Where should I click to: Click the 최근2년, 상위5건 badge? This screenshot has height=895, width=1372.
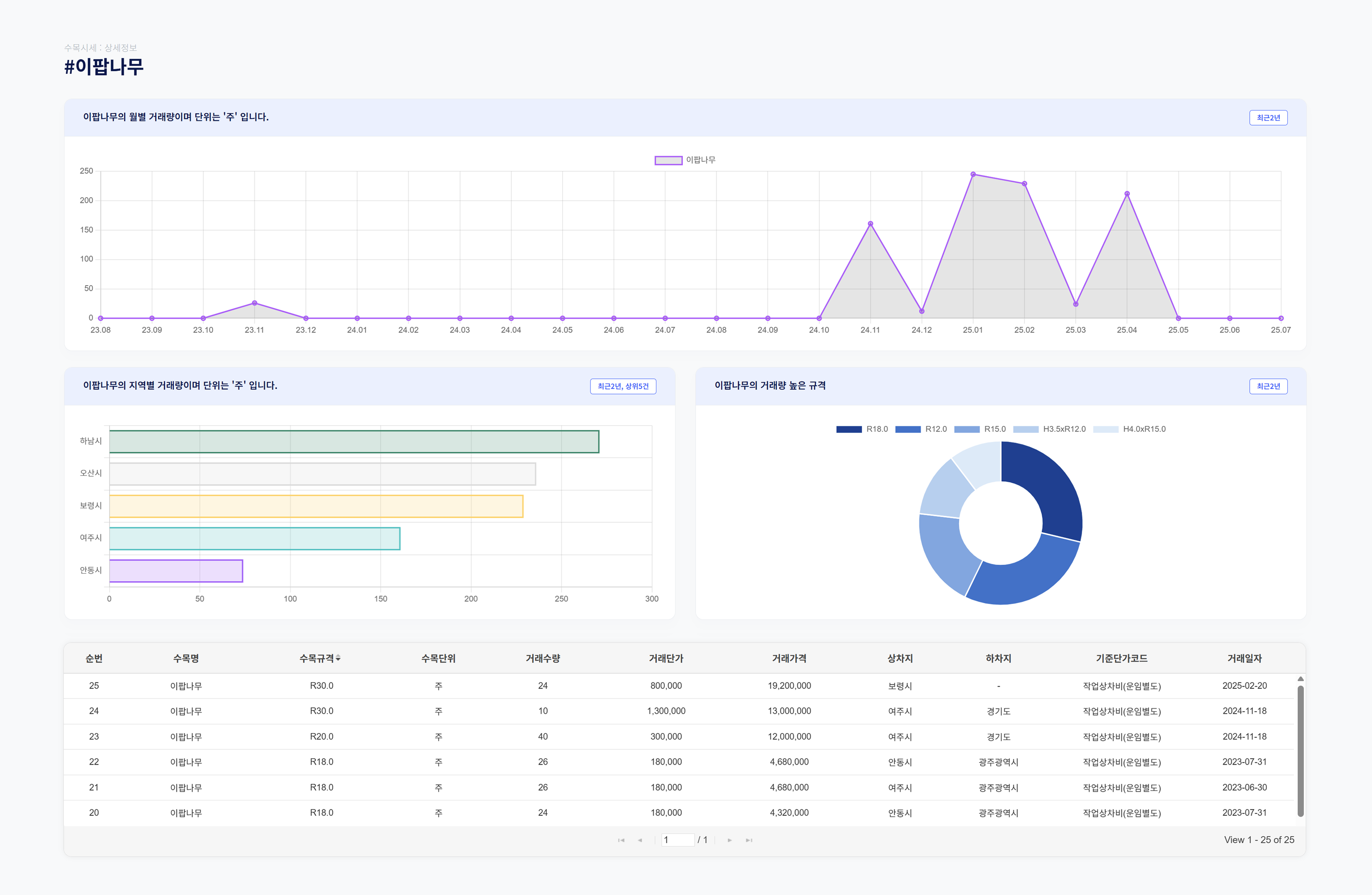[623, 386]
